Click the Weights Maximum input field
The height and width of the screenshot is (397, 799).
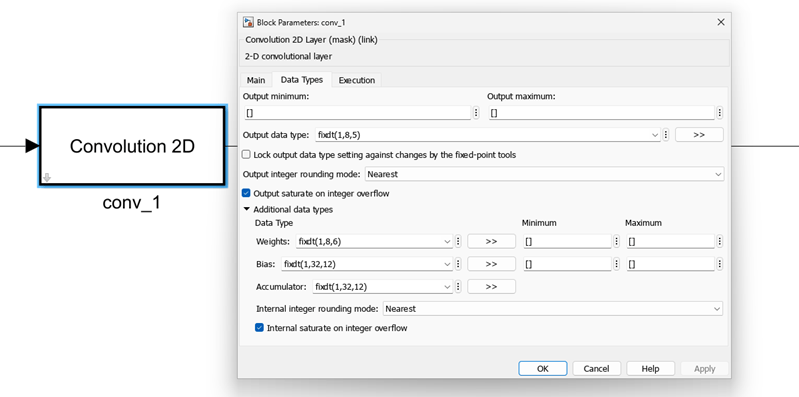point(670,242)
